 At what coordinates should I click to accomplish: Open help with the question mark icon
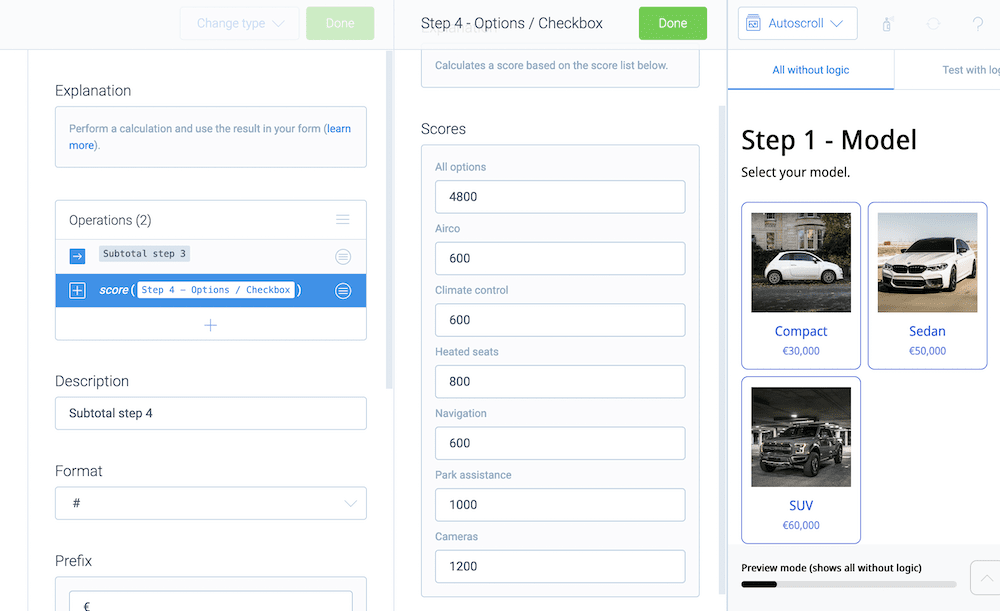point(977,24)
